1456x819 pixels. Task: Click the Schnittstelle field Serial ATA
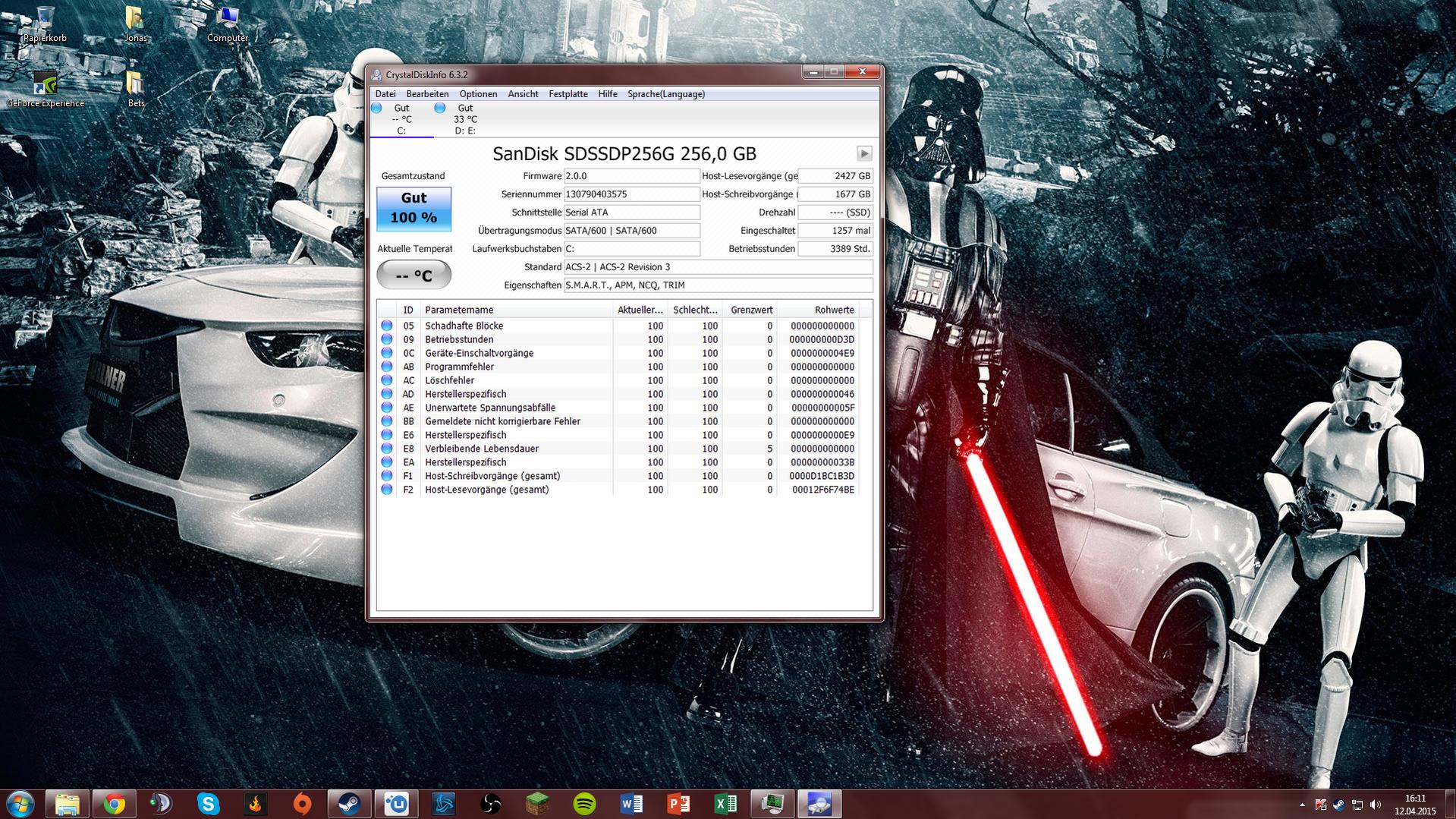coord(632,213)
